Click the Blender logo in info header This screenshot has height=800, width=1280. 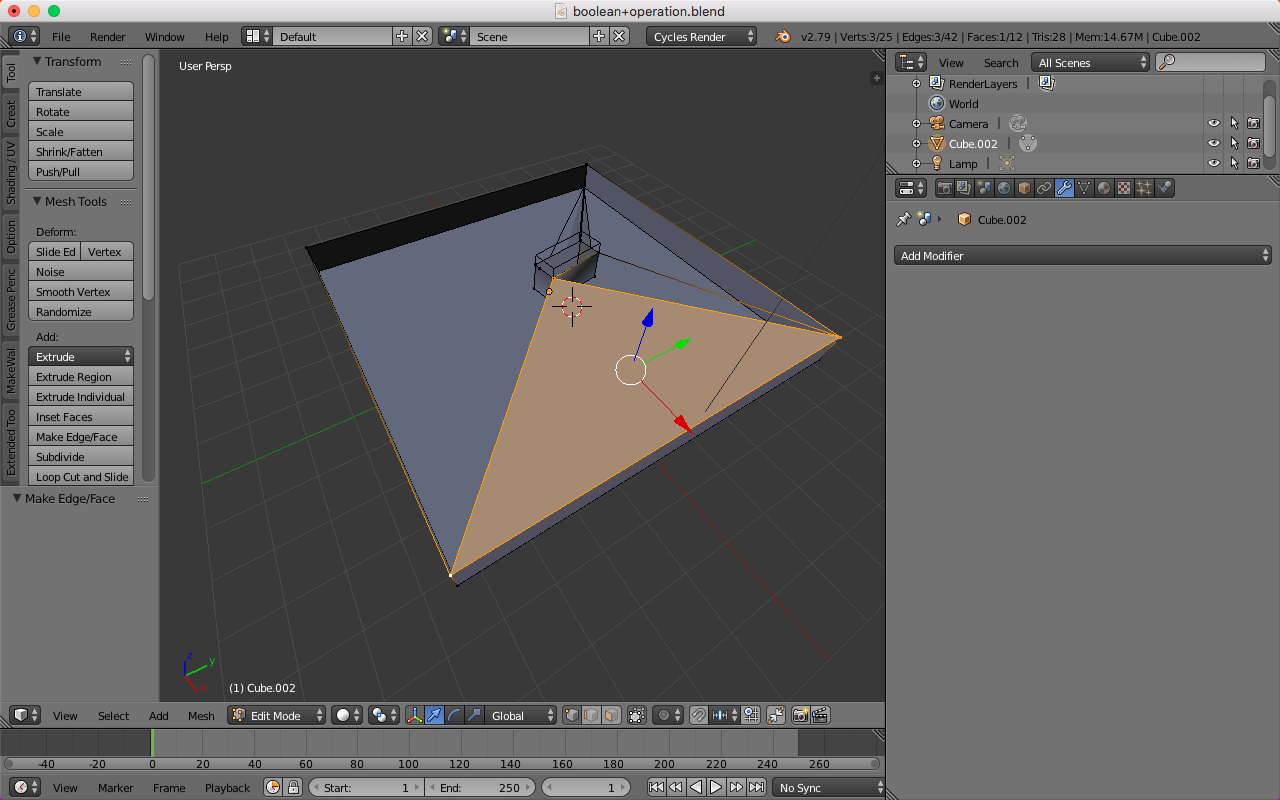[x=783, y=36]
